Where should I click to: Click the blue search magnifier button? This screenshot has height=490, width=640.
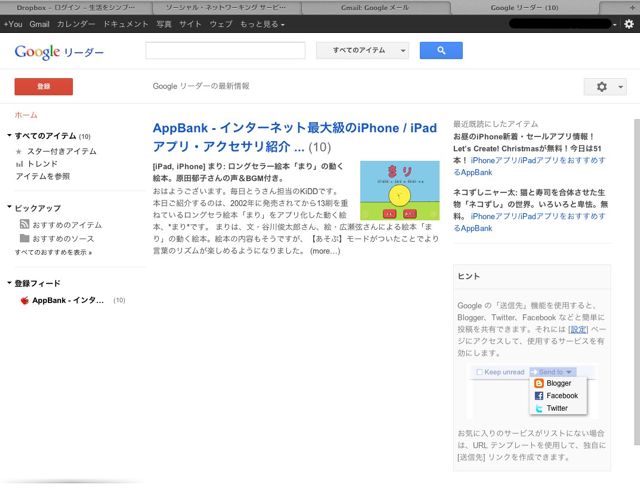click(x=441, y=50)
